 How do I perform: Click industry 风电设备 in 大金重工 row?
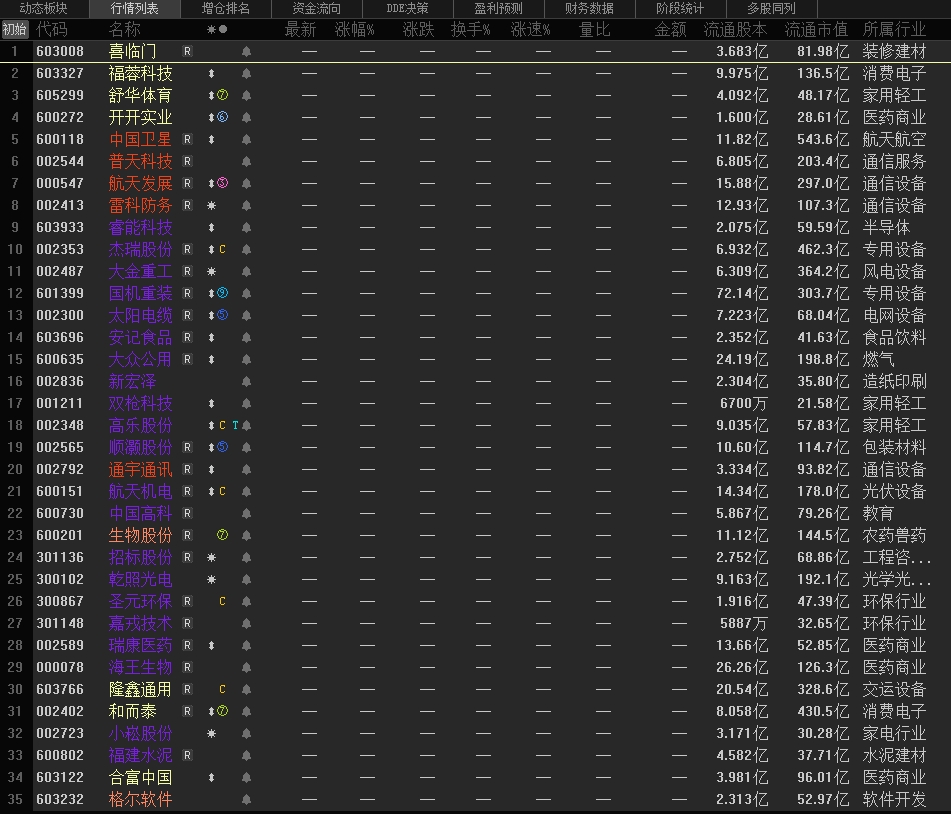(895, 271)
